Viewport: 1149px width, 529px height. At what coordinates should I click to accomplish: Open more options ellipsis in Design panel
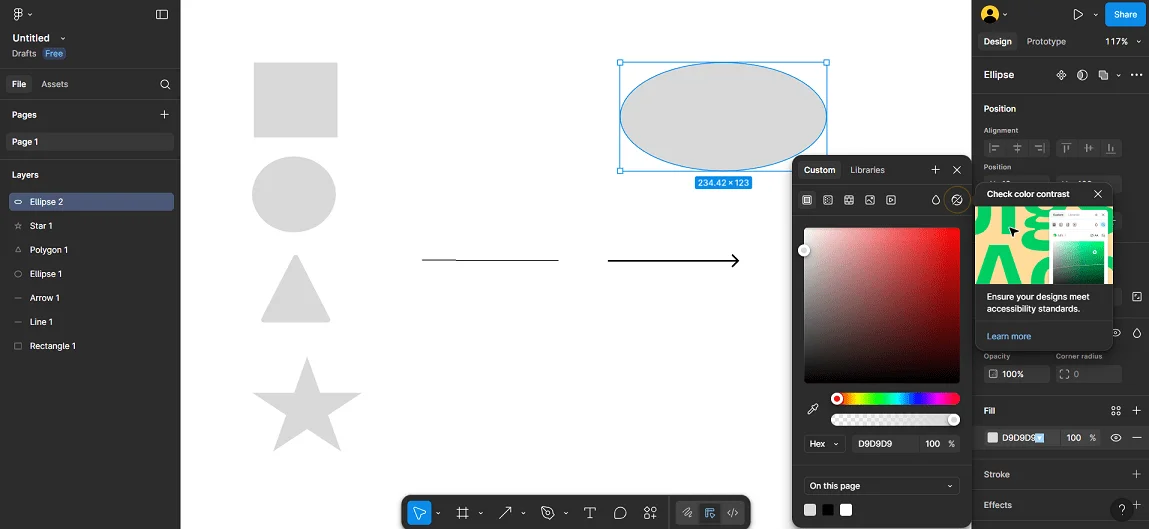[x=1137, y=75]
